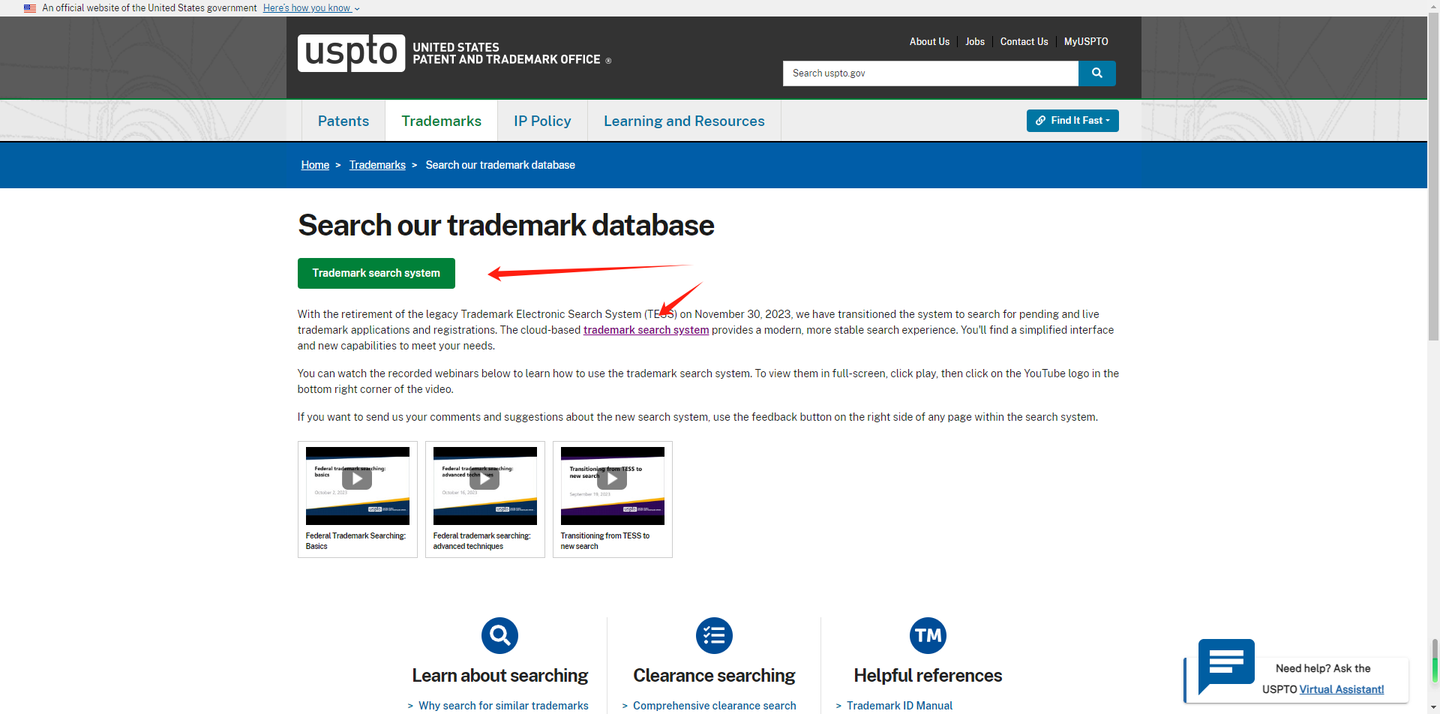Play the advanced techniques webinar video
This screenshot has height=714, width=1440.
(485, 478)
